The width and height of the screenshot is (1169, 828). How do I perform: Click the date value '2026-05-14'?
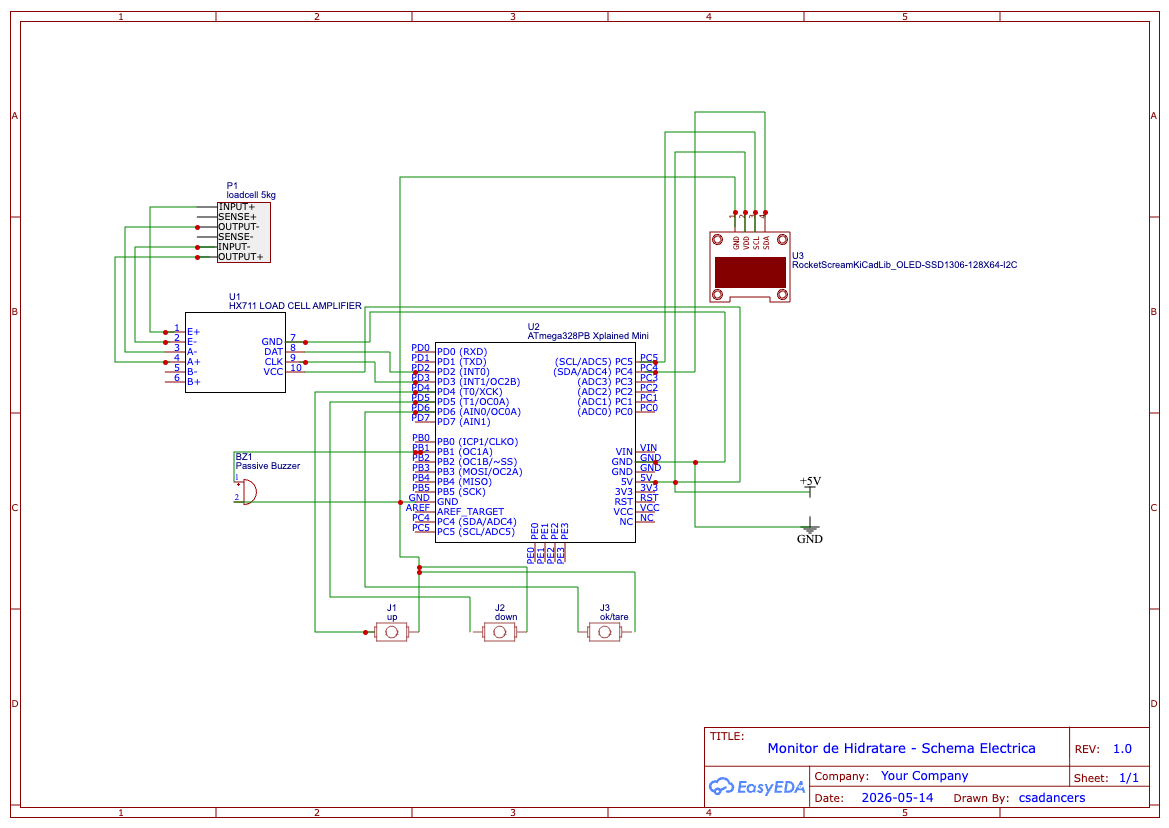[897, 797]
